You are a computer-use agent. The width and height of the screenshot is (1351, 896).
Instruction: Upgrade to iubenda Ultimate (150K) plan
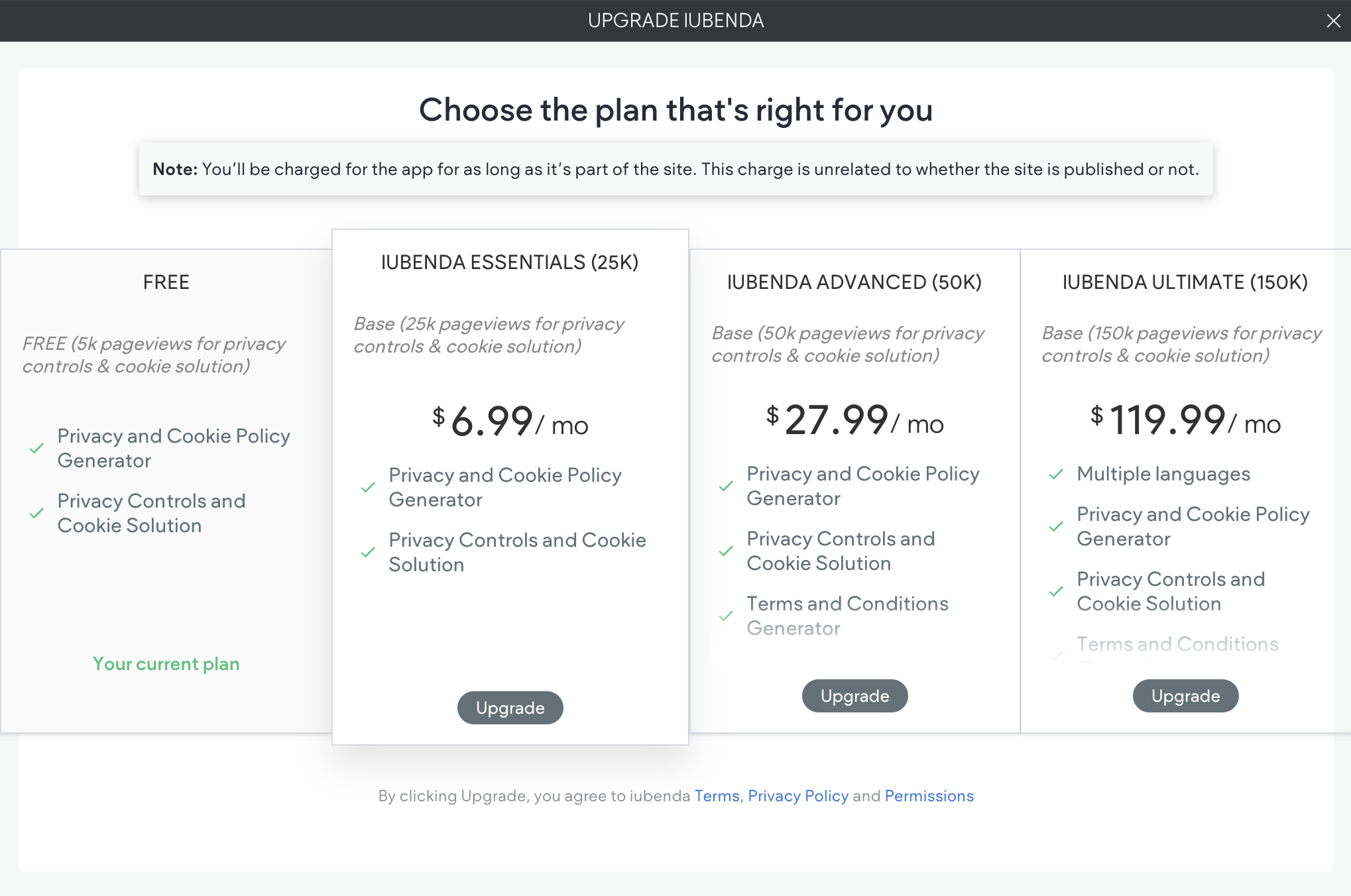1185,696
